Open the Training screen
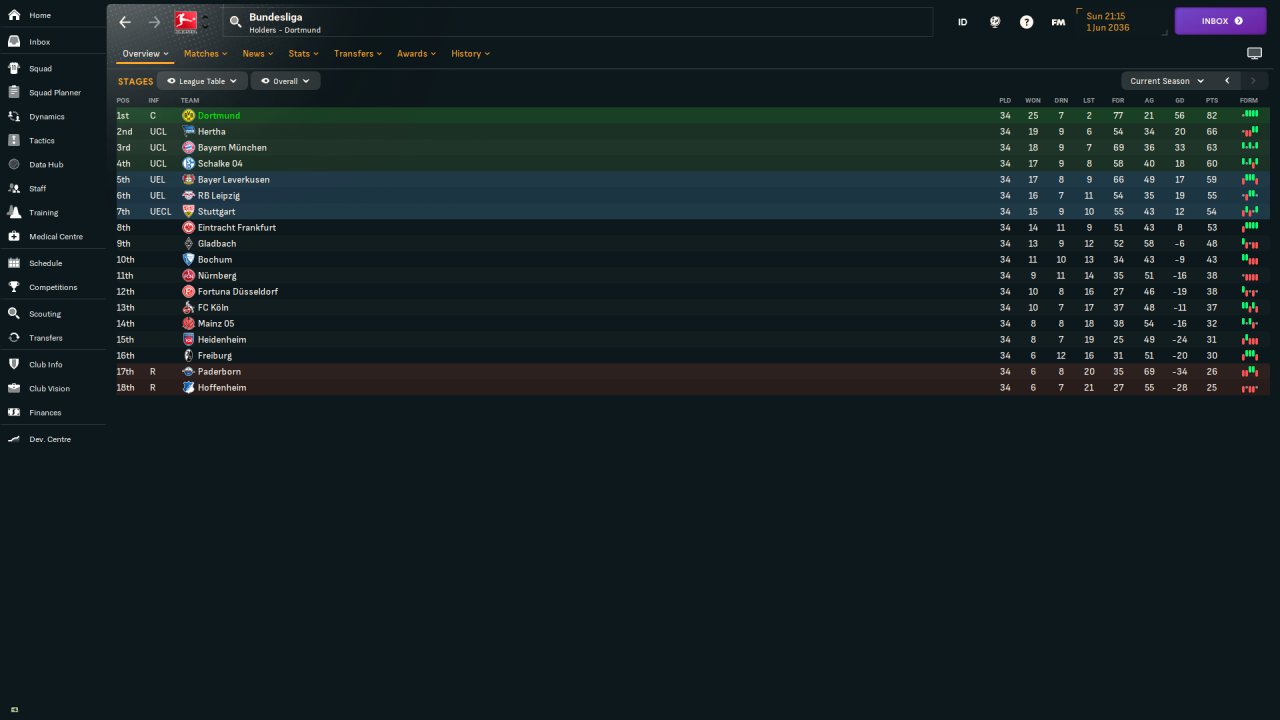1280x720 pixels. click(43, 213)
